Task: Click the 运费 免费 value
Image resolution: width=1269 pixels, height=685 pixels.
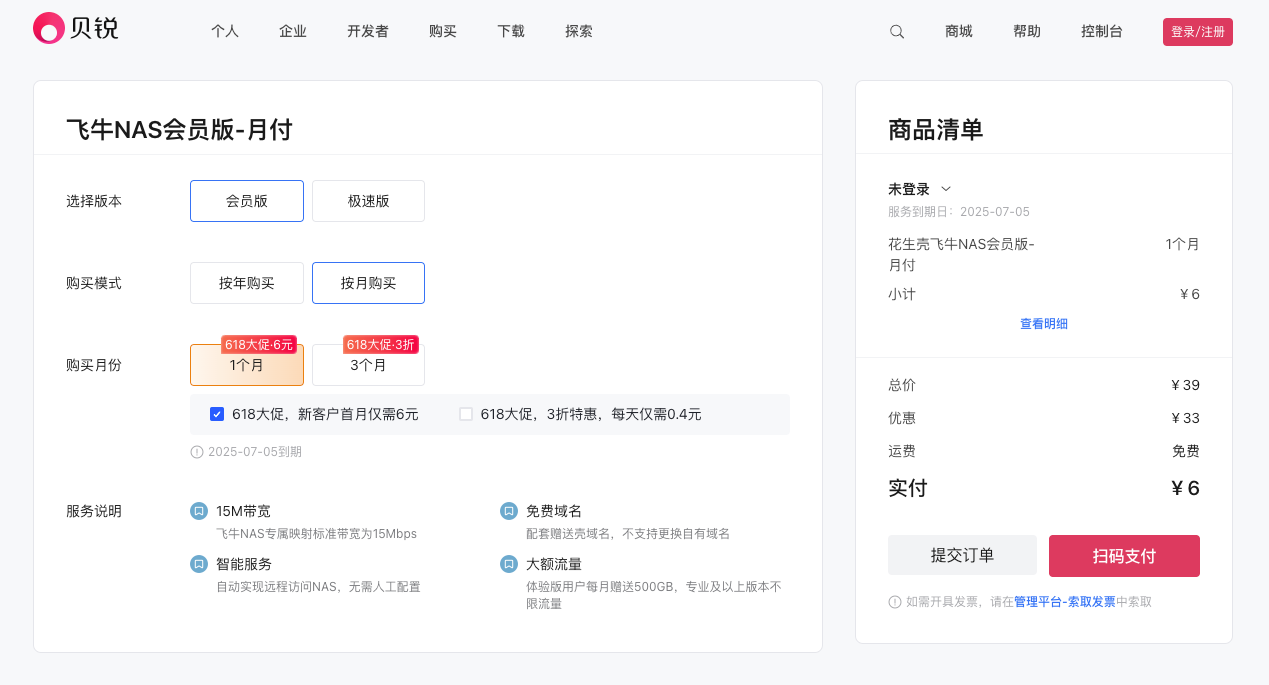Action: point(1186,451)
